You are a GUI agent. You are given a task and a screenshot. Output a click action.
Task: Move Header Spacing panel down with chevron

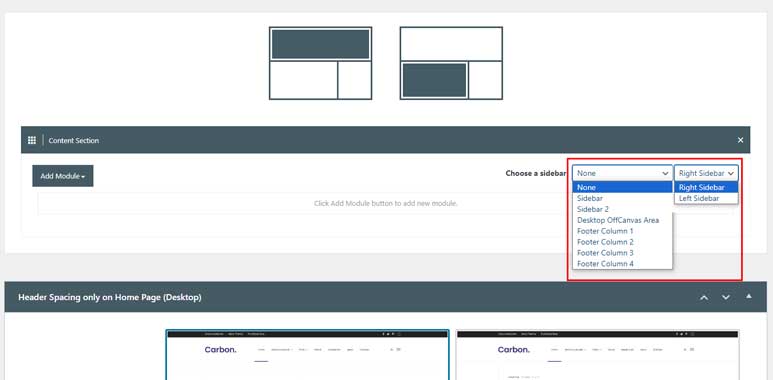pos(726,297)
